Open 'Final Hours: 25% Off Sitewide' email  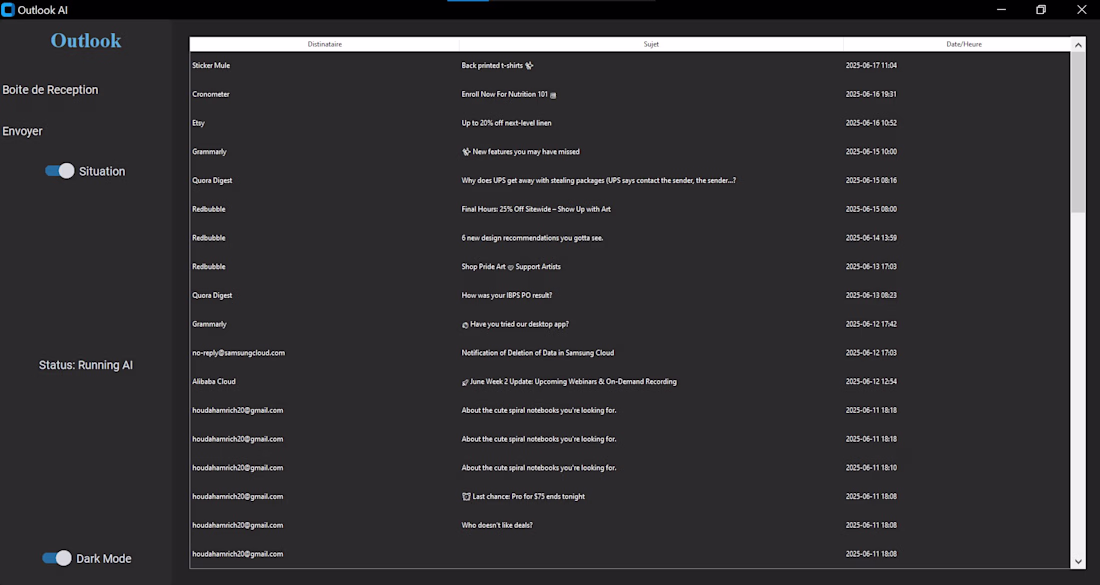pos(536,209)
